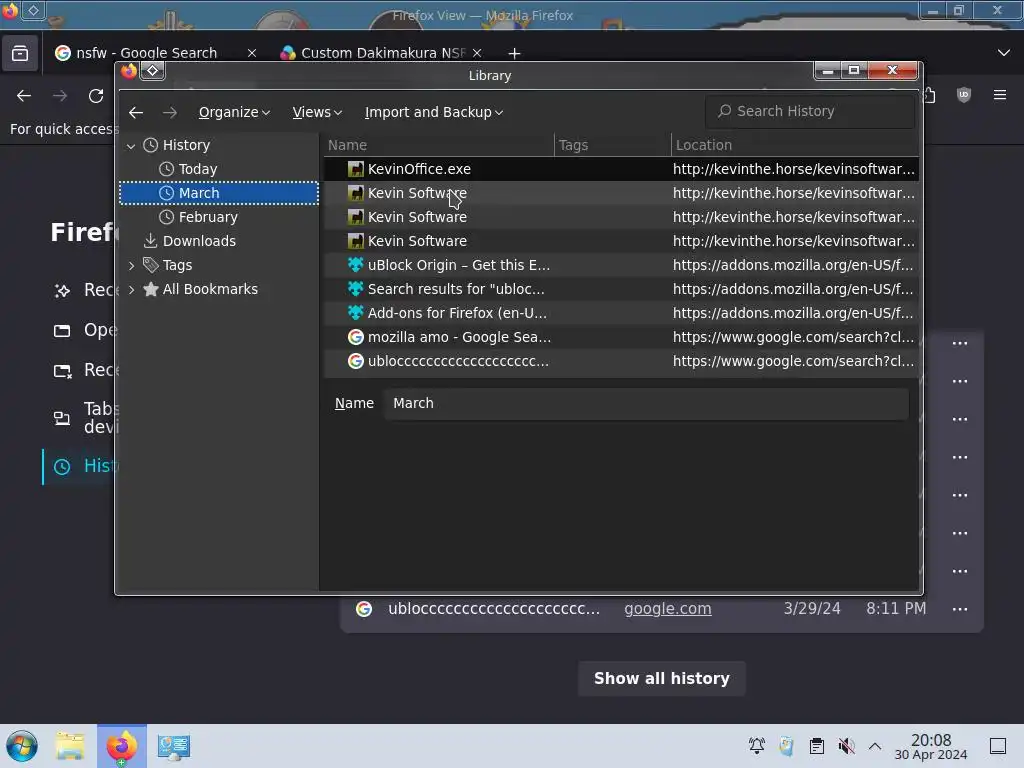Click the KevinOffice.exe favicon icon
The height and width of the screenshot is (768, 1024).
point(355,169)
